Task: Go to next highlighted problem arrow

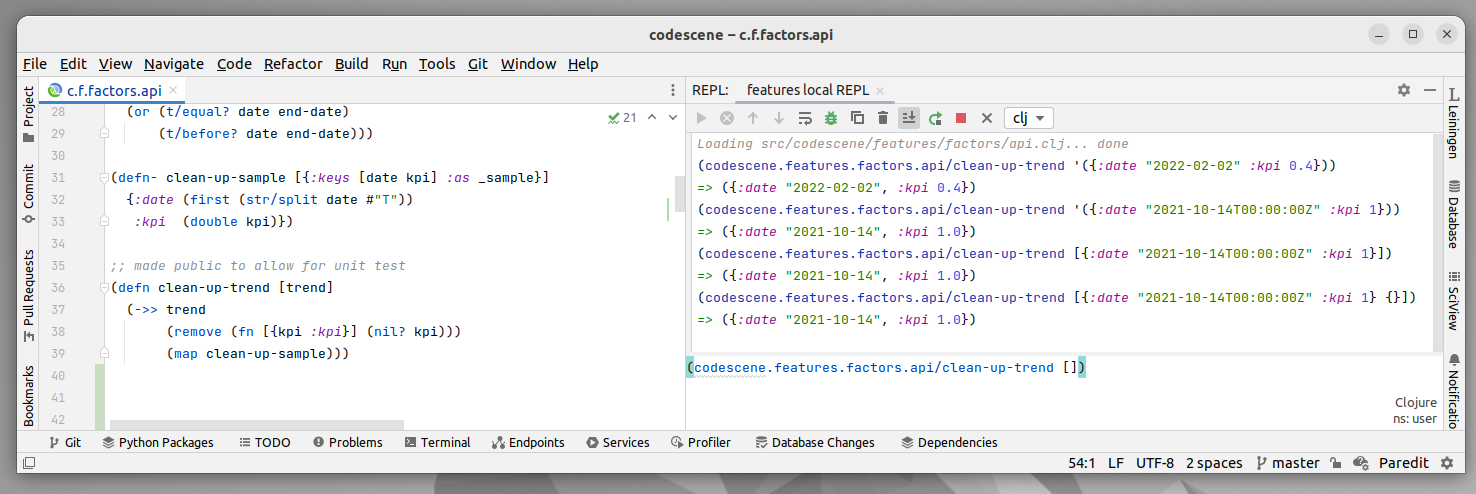Action: pos(673,117)
